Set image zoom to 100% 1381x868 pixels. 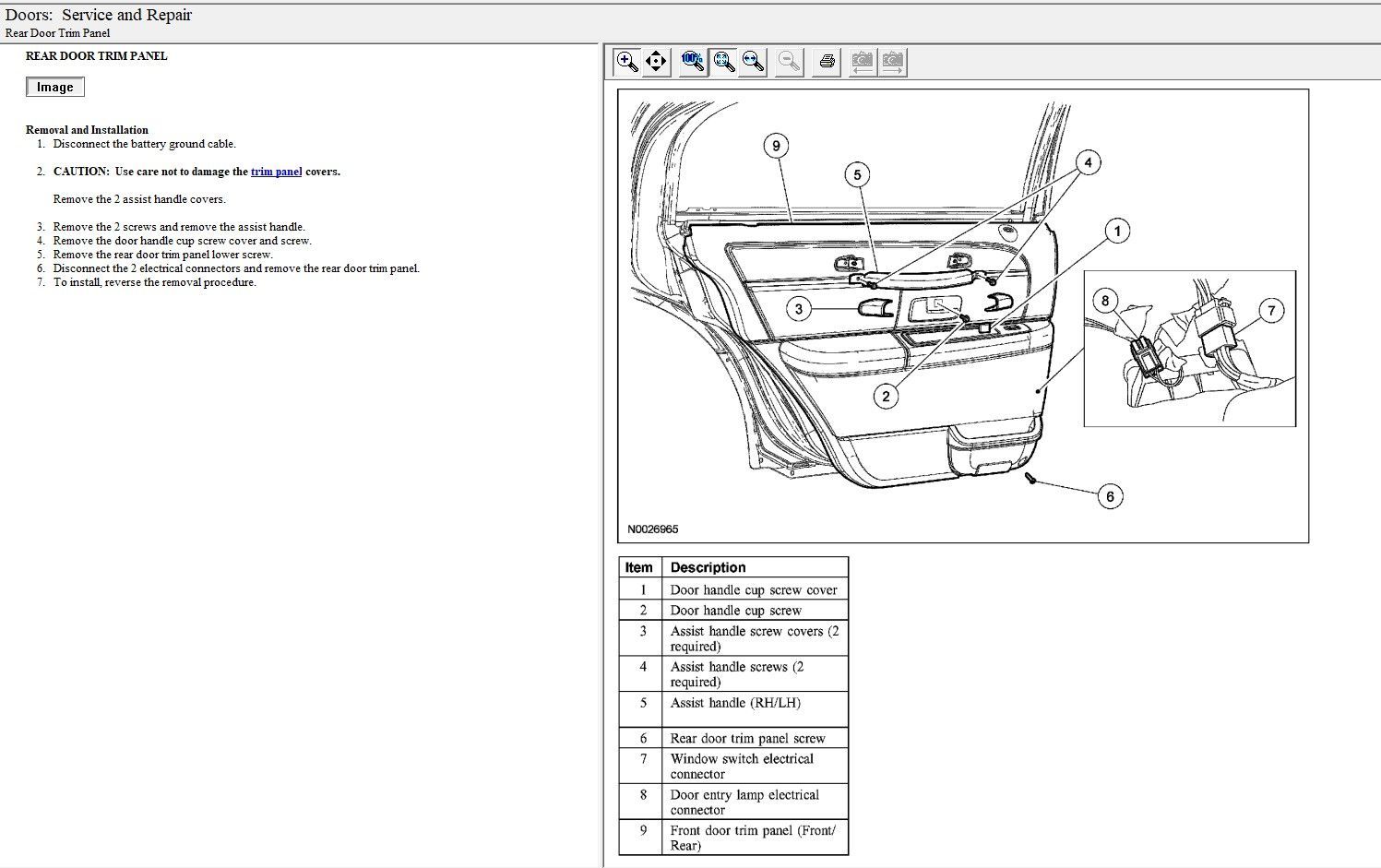692,62
